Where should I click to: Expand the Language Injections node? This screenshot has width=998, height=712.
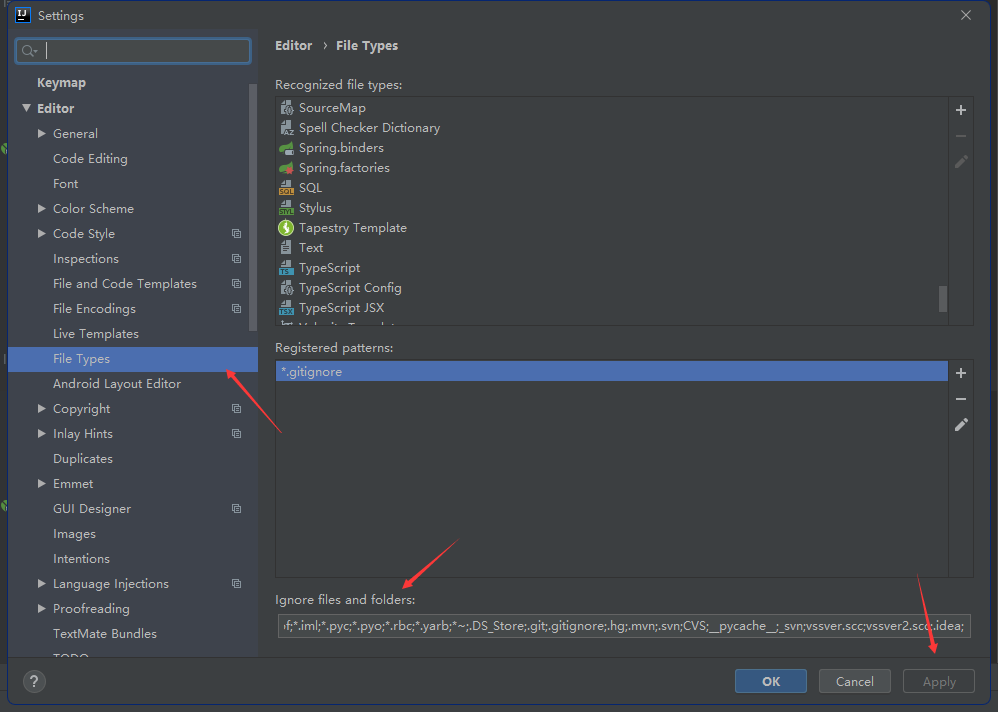tap(41, 583)
